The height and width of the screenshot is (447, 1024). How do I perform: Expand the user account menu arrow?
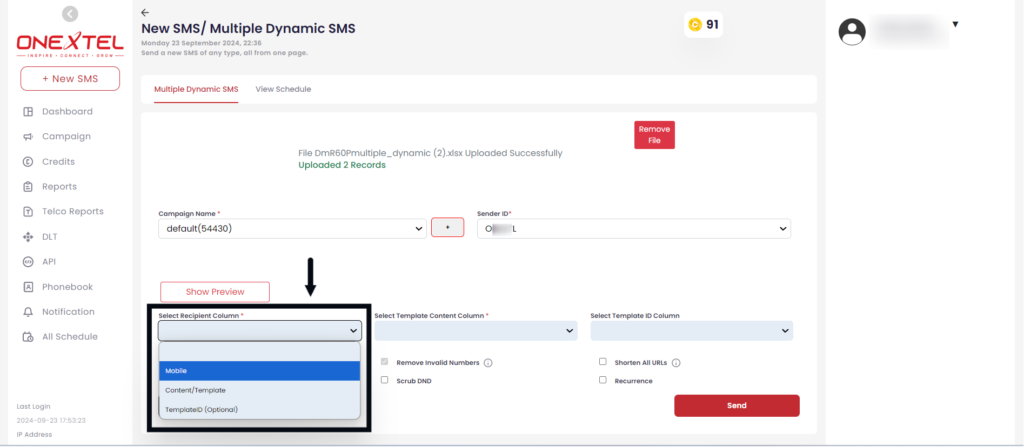(x=955, y=24)
